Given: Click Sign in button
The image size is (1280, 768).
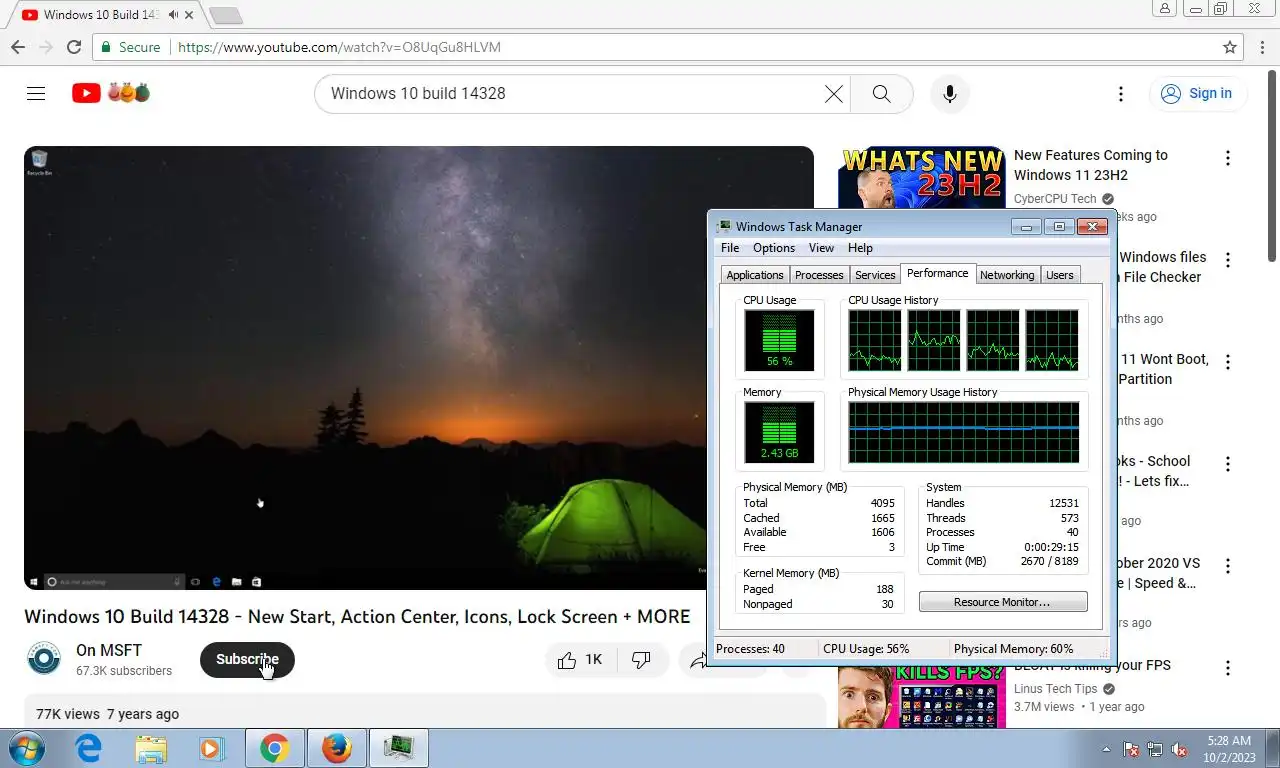Looking at the screenshot, I should pos(1196,94).
